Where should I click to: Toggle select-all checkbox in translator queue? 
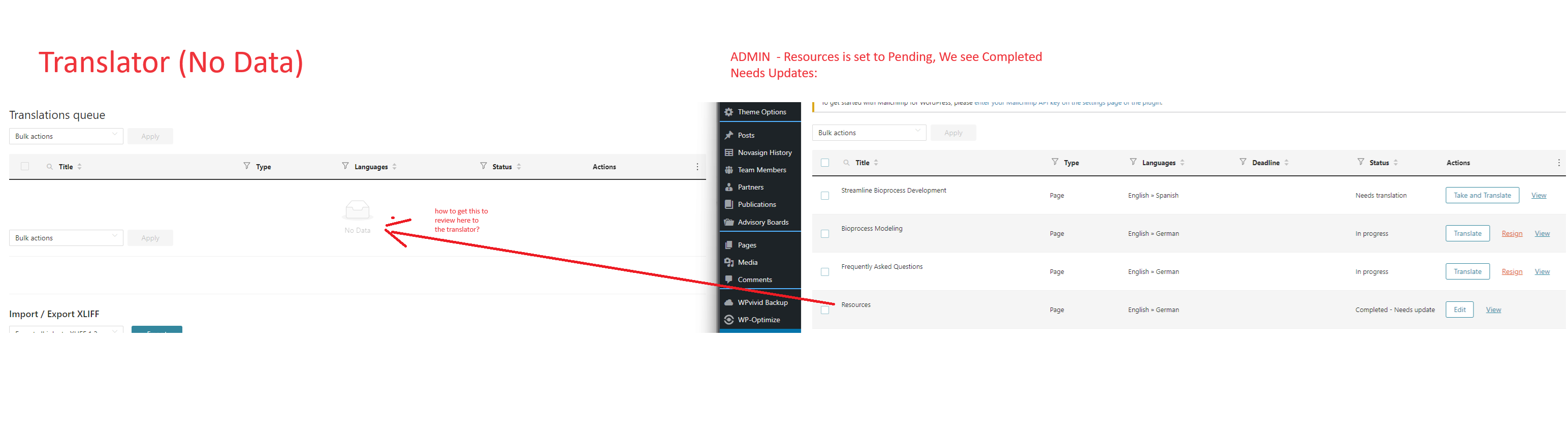coord(25,166)
